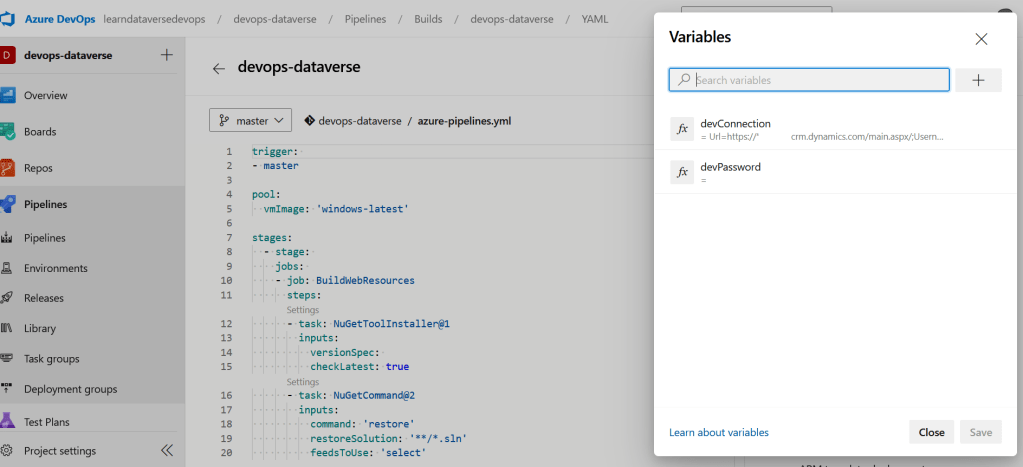Screen dimensions: 1023x467
Task: Click 'NuGetToolInstaller@1' task text
Action: coord(391,324)
